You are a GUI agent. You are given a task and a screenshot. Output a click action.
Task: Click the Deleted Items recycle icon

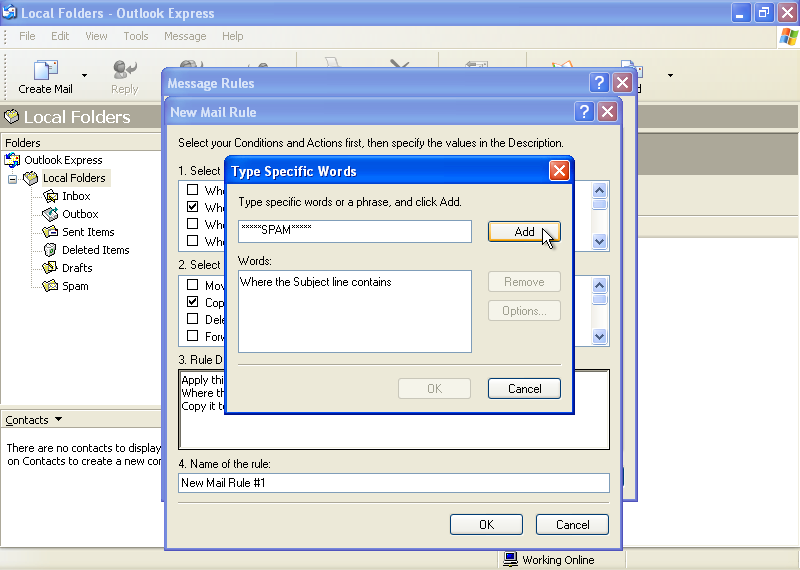50,250
